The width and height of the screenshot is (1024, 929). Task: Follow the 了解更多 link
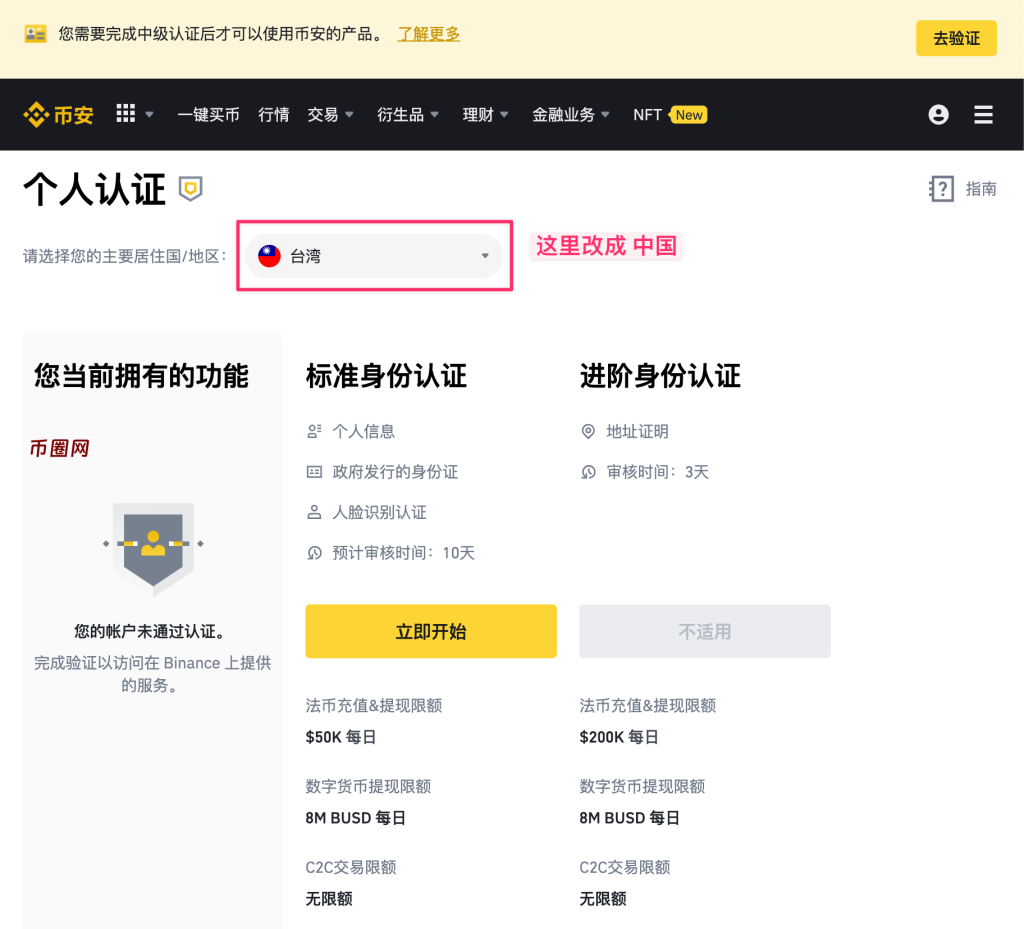point(429,34)
